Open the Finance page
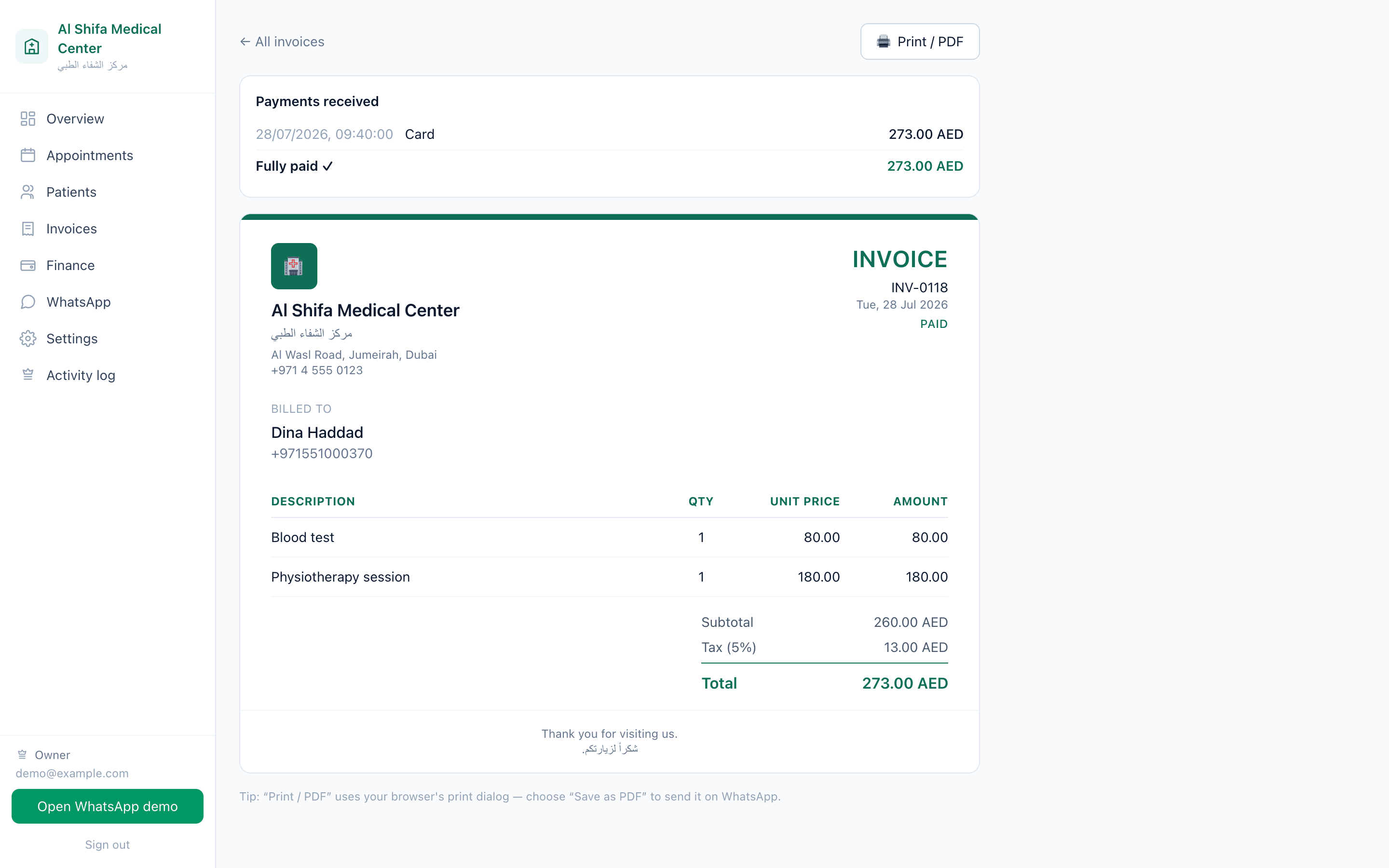This screenshot has width=1389, height=868. (108, 266)
